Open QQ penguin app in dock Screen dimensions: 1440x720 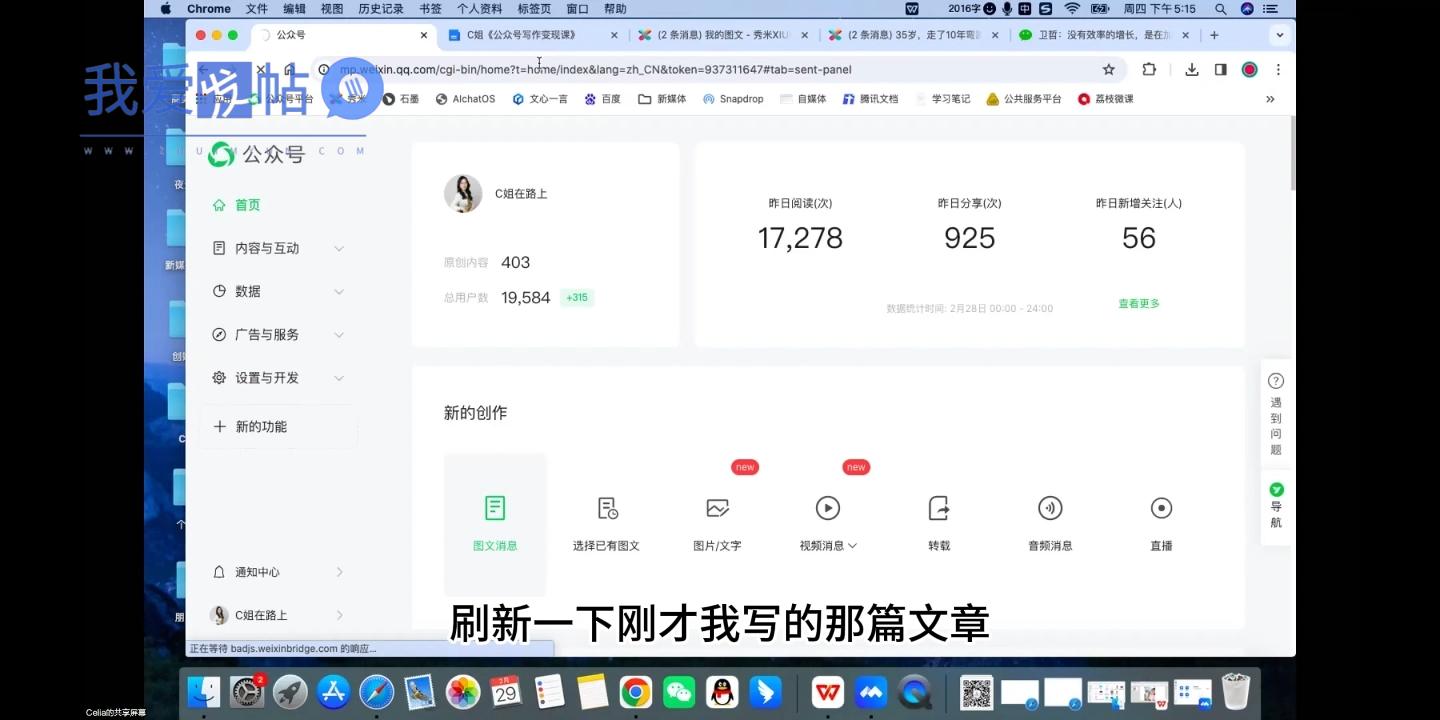click(x=722, y=691)
